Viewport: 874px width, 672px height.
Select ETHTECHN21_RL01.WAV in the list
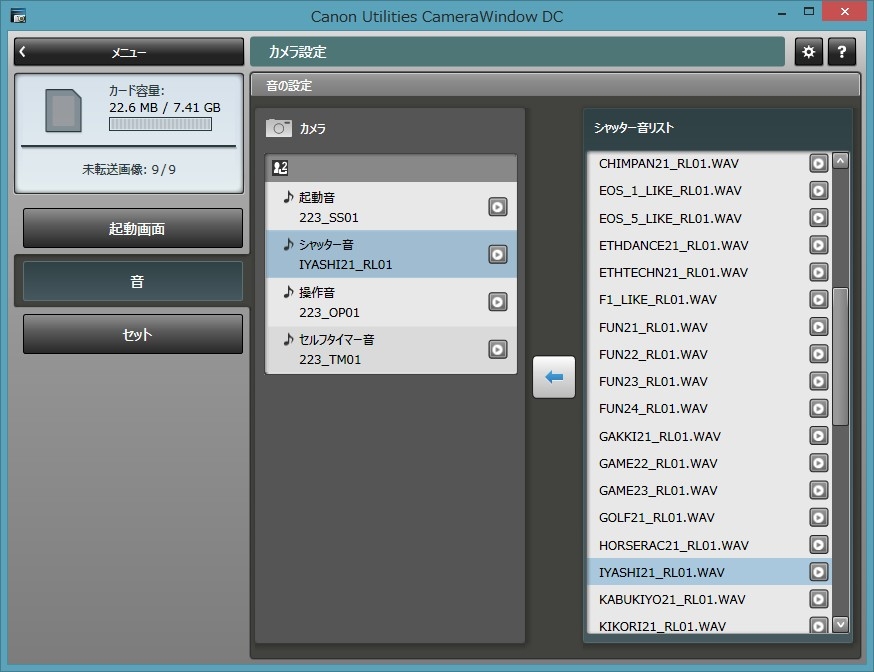coord(709,272)
